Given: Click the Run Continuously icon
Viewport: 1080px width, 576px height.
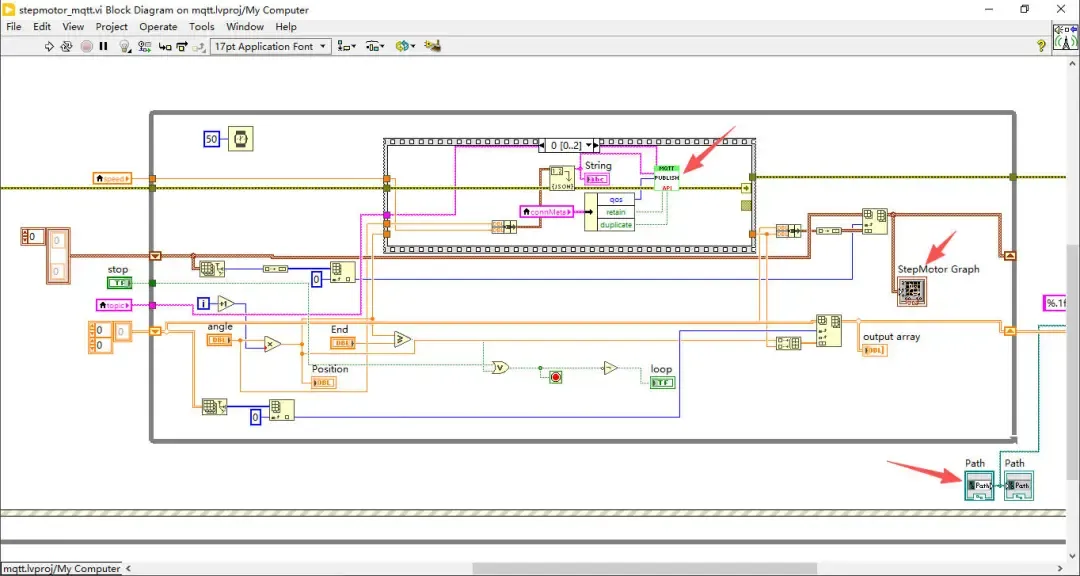Looking at the screenshot, I should pos(67,46).
